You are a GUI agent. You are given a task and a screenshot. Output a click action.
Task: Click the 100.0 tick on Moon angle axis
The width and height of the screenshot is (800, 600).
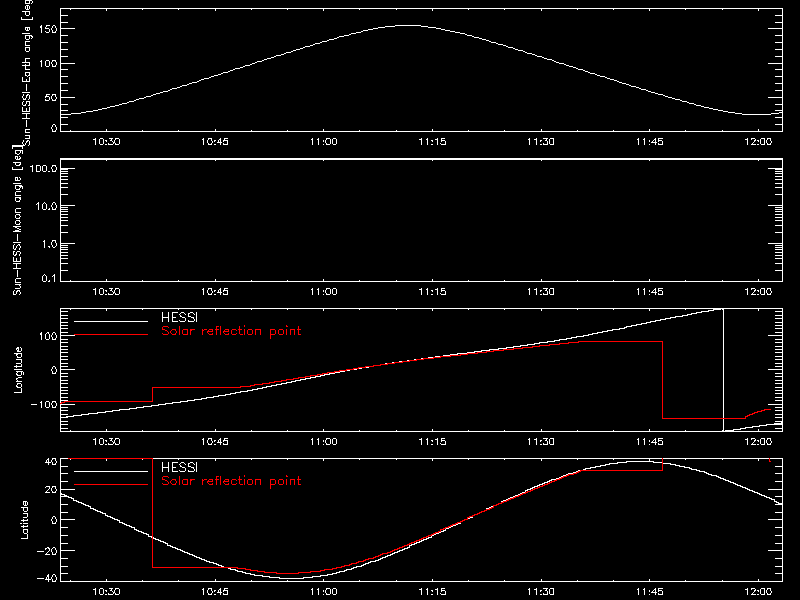click(43, 168)
